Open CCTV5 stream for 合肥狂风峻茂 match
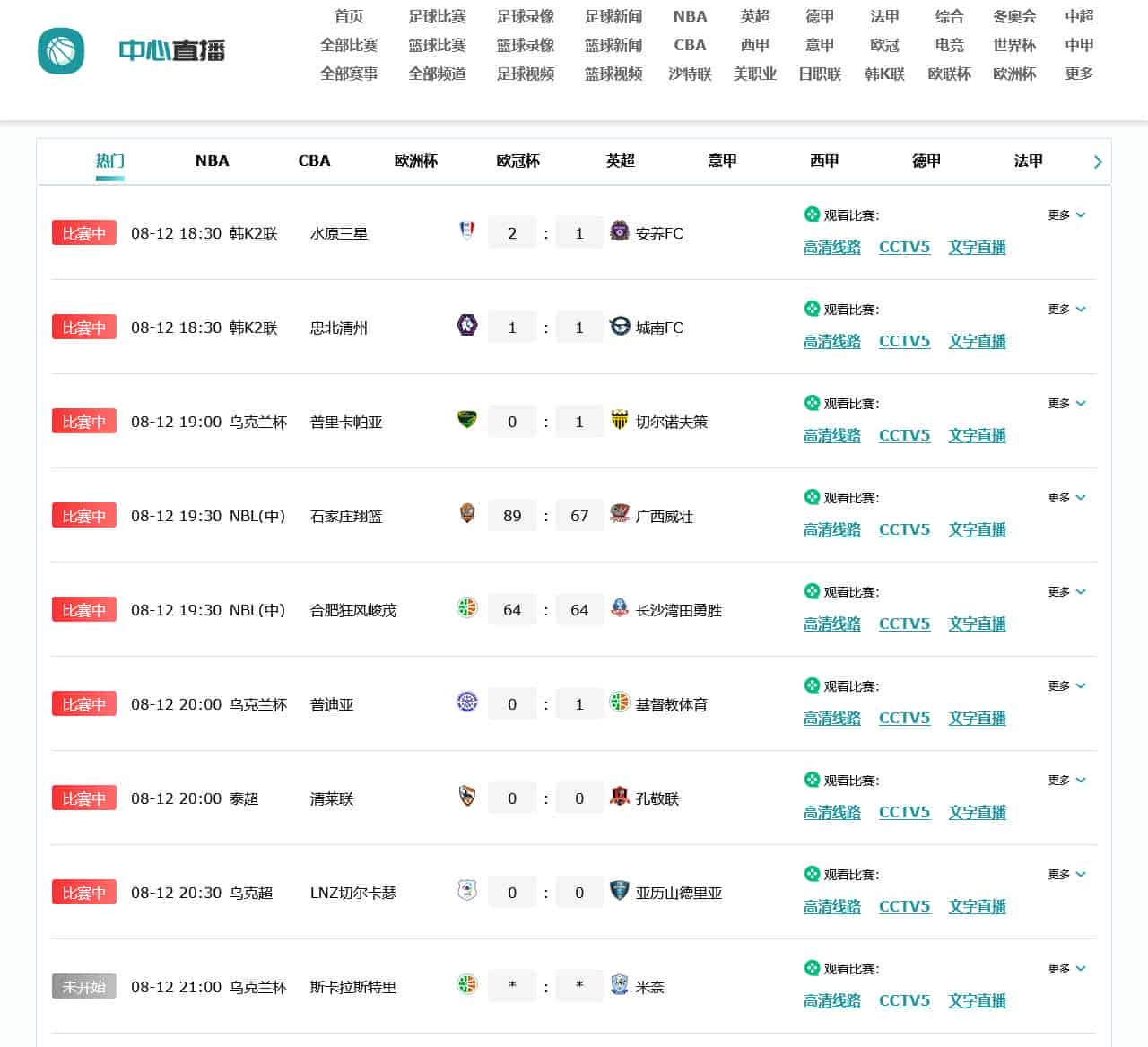 click(905, 624)
